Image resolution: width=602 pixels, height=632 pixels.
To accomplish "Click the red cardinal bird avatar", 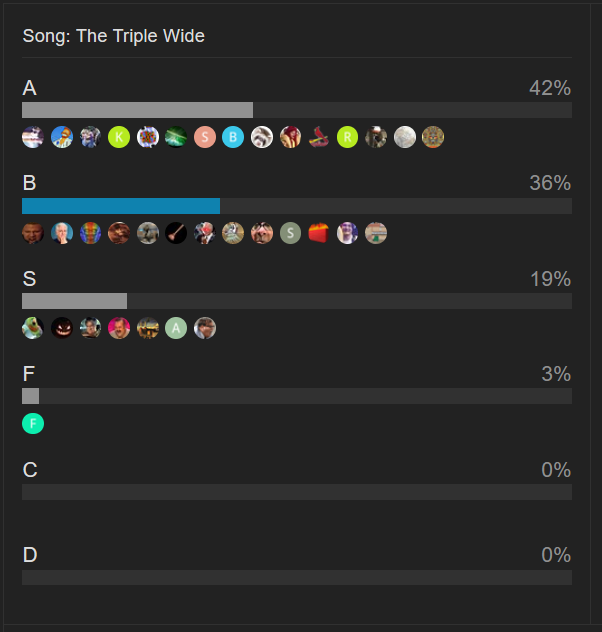I will coord(319,137).
